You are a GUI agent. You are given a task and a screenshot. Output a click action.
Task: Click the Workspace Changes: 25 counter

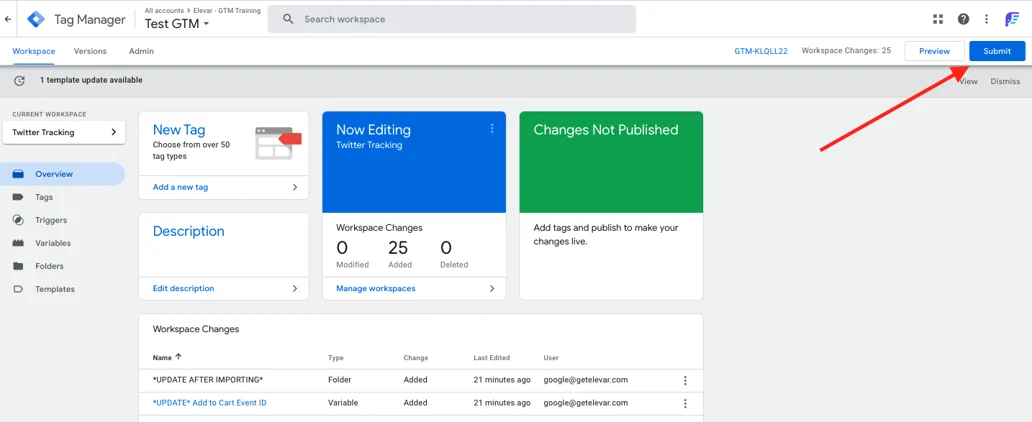pos(846,51)
